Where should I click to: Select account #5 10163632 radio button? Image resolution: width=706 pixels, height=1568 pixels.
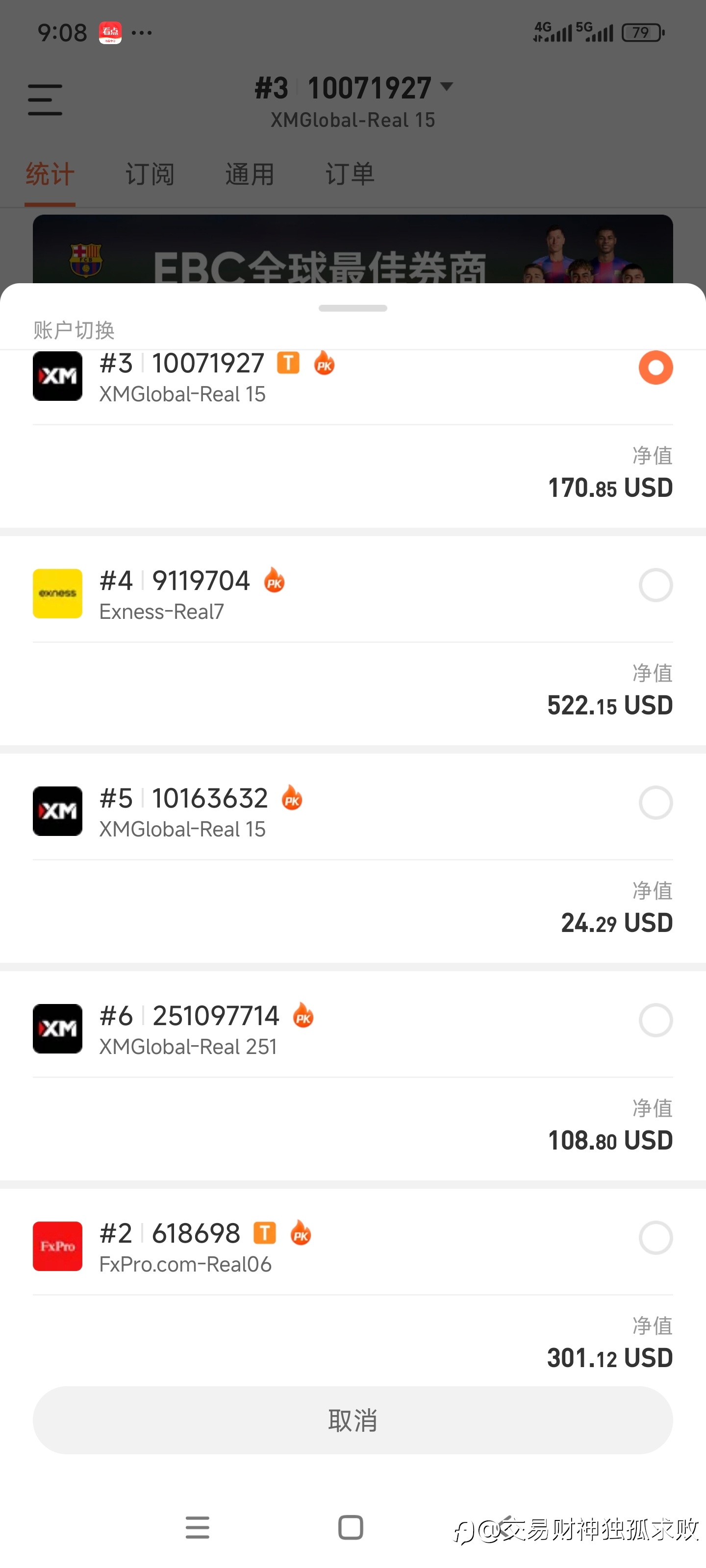[x=656, y=803]
